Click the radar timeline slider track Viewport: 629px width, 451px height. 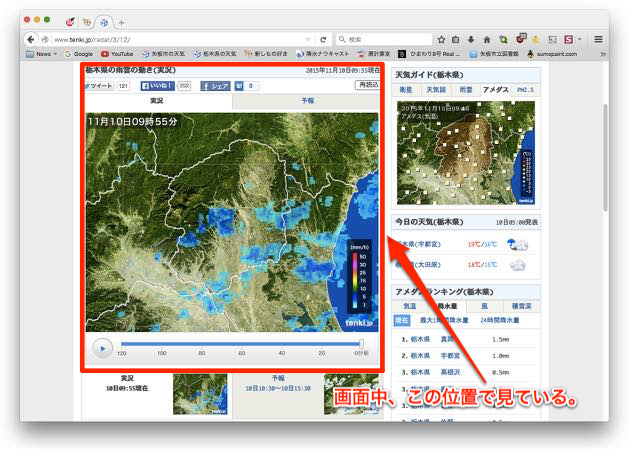coord(240,344)
